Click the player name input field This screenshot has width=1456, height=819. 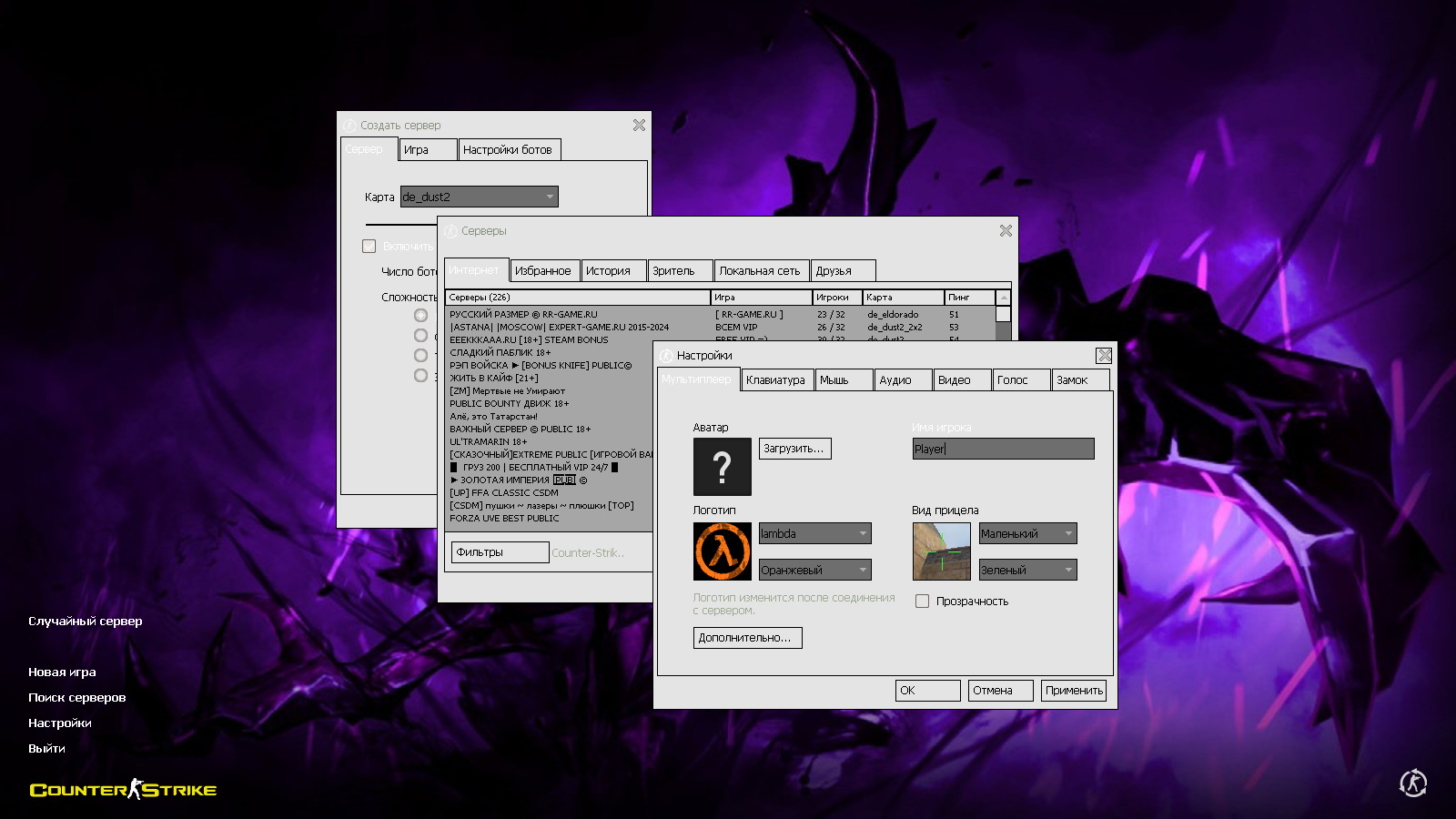click(x=1003, y=449)
